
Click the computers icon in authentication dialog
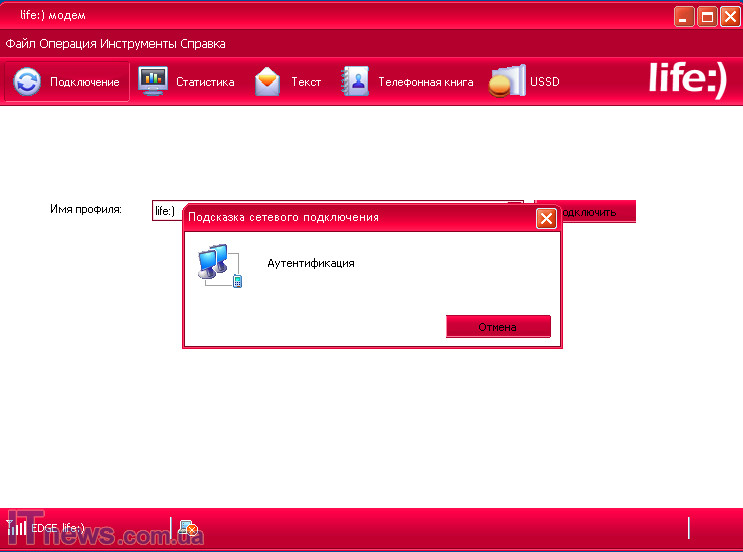pos(219,265)
